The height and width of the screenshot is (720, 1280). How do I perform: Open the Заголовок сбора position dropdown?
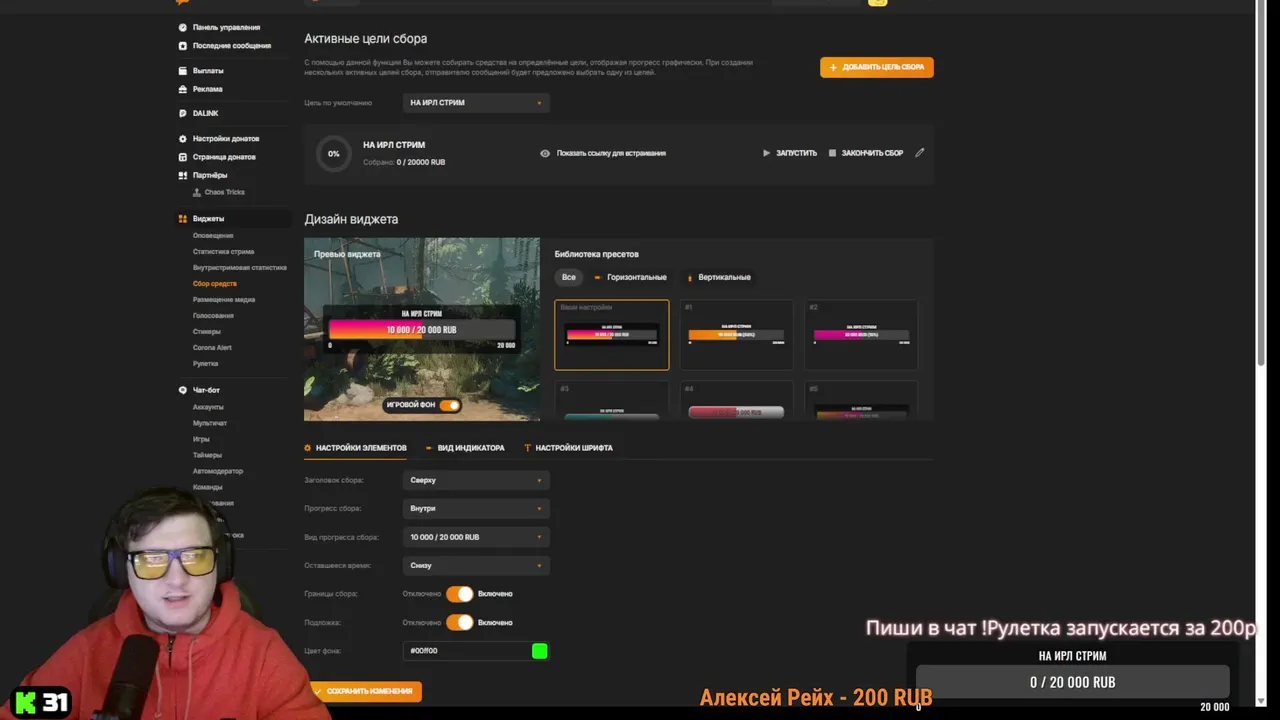click(x=476, y=480)
